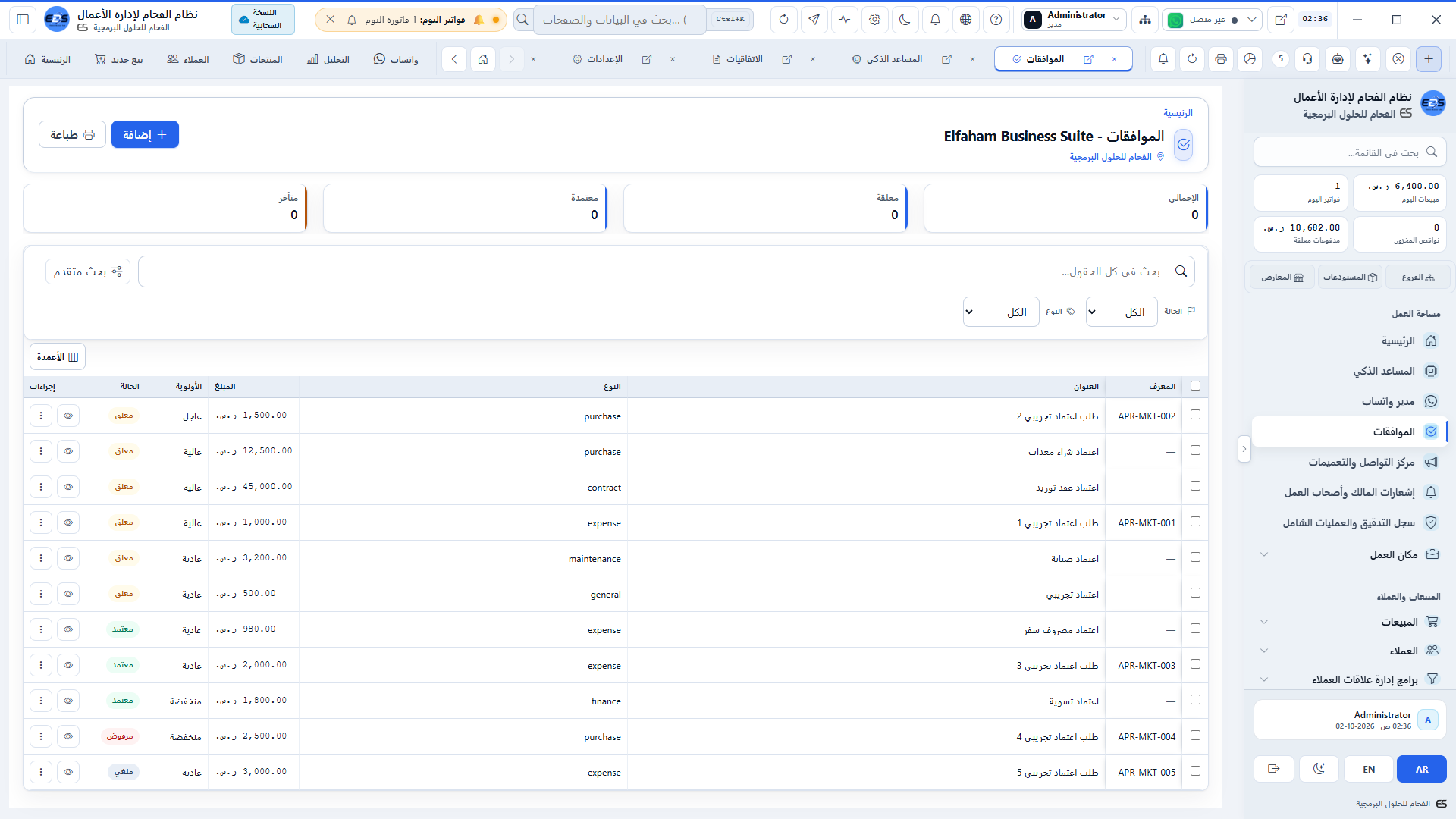
Task: Open the send paper-plane icon
Action: pos(814,20)
